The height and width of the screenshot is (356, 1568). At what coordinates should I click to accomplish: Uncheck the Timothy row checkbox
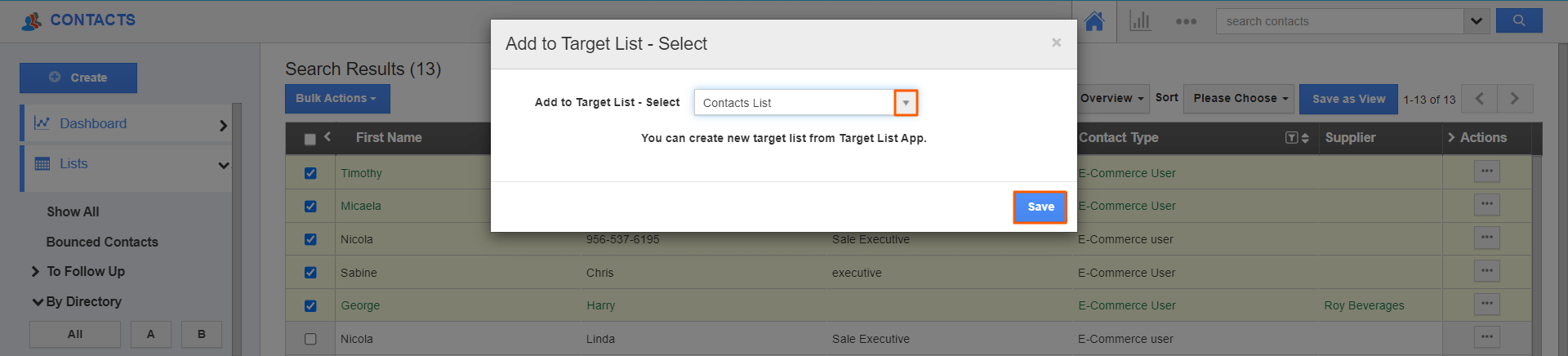pyautogui.click(x=310, y=173)
